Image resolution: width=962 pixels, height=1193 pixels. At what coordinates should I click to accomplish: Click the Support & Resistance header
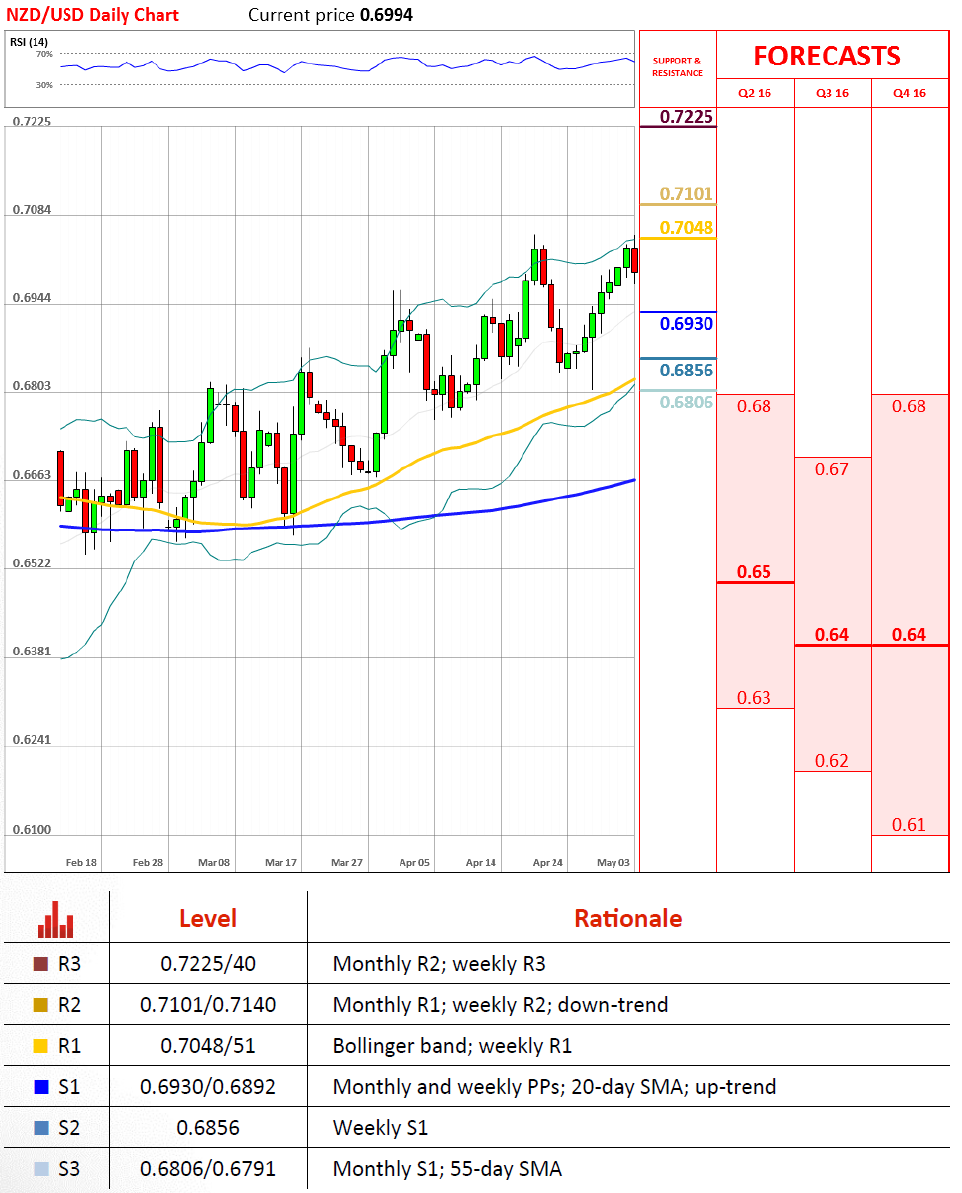[x=677, y=67]
